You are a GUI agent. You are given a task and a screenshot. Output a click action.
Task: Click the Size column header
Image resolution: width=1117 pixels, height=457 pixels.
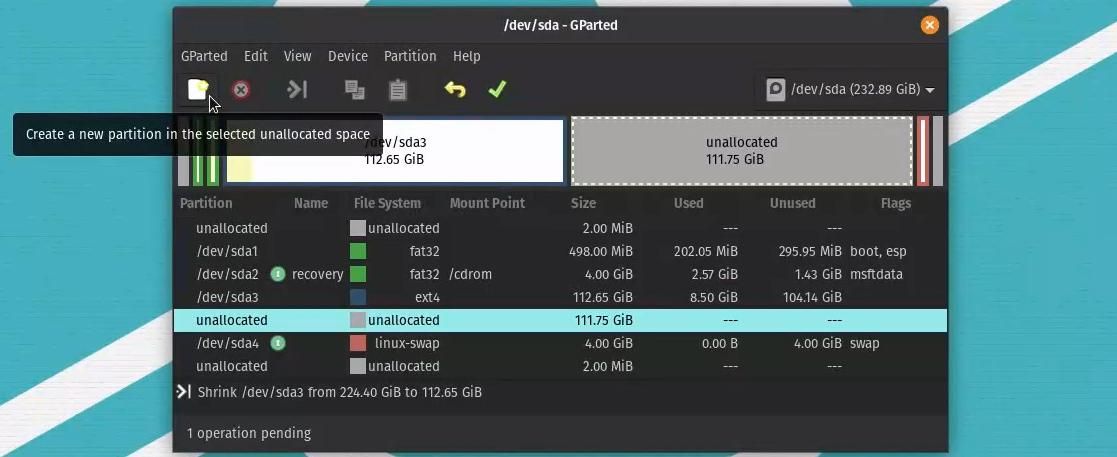[583, 203]
